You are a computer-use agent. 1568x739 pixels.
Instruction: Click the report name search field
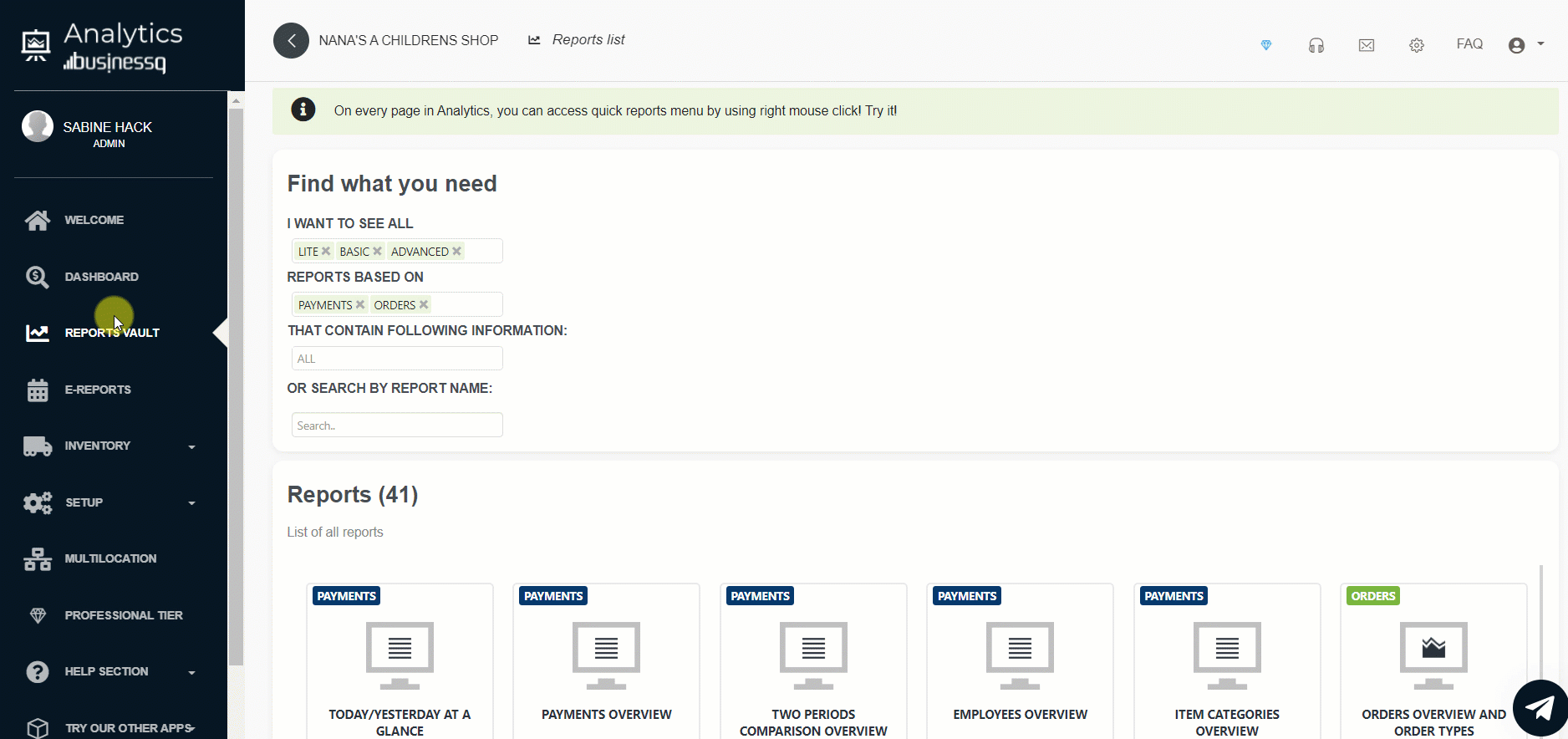[x=397, y=426]
